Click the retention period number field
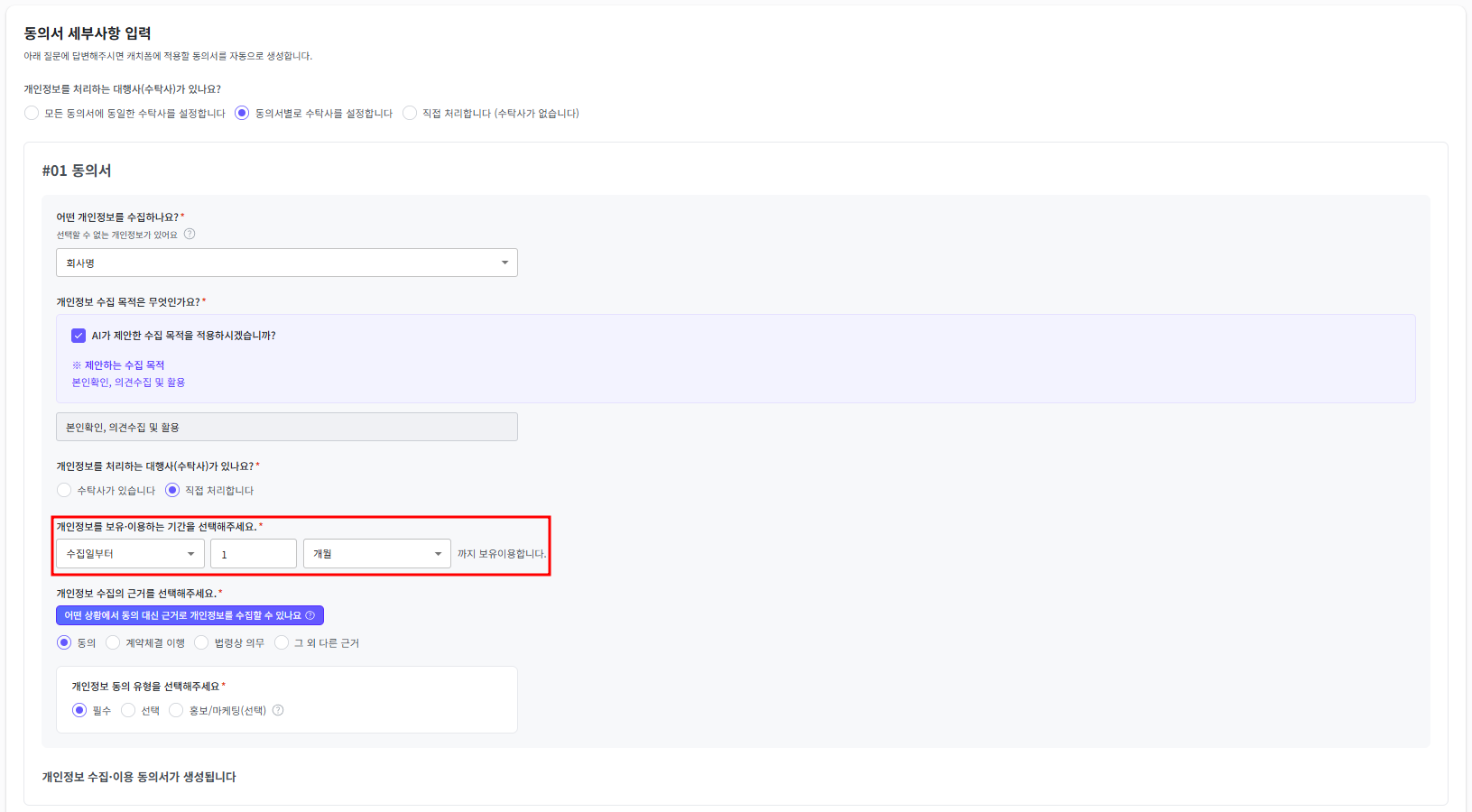The image size is (1472, 812). coord(254,554)
